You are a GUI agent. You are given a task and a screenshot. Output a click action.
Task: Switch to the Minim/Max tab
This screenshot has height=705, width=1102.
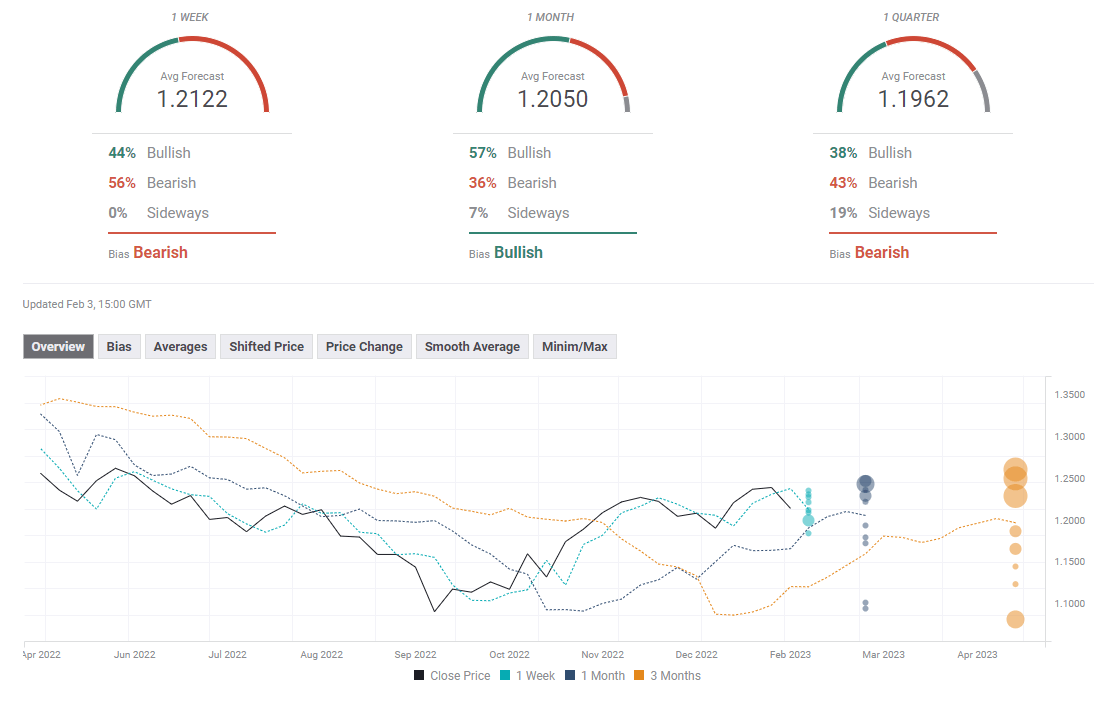tap(574, 346)
